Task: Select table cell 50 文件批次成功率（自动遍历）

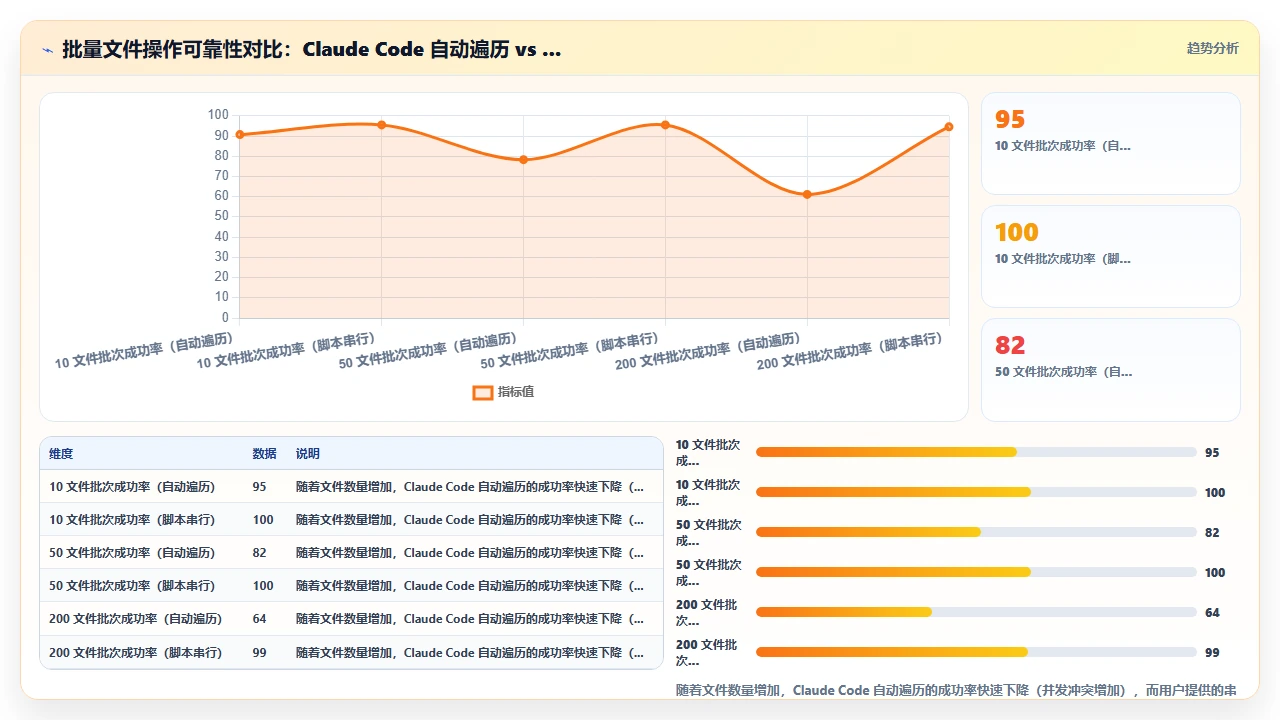Action: click(x=132, y=553)
